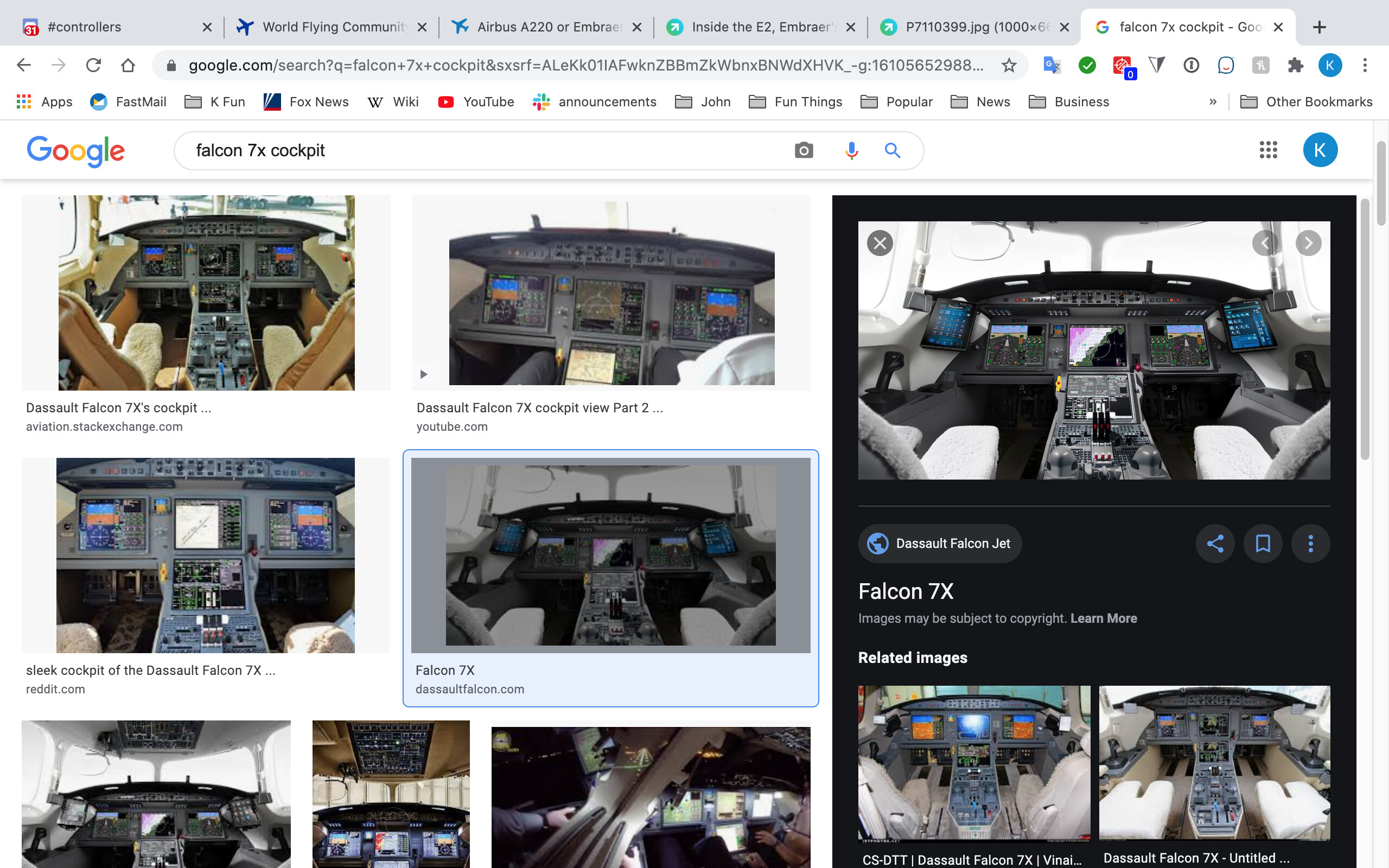Screen dimensions: 1389x868
Task: Go to next image in preview
Action: tap(1308, 243)
